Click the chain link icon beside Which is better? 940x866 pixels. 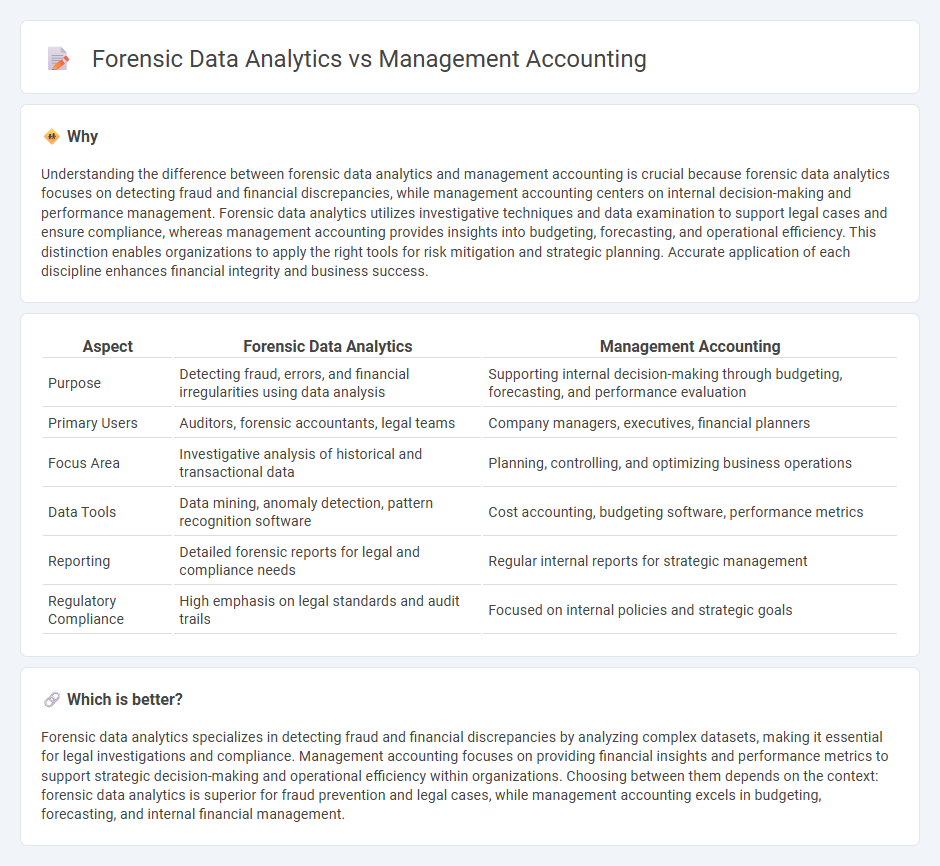52,699
